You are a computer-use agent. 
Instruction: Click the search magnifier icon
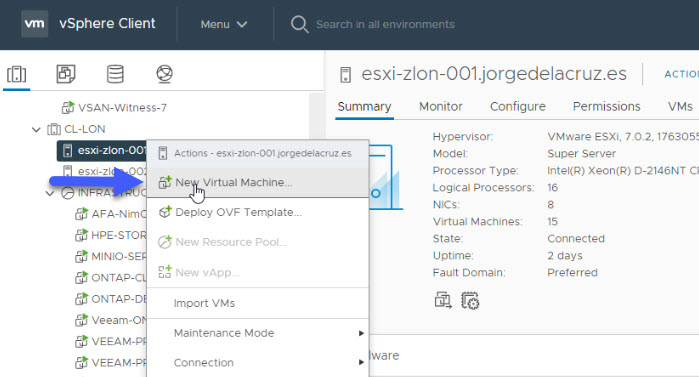tap(300, 24)
